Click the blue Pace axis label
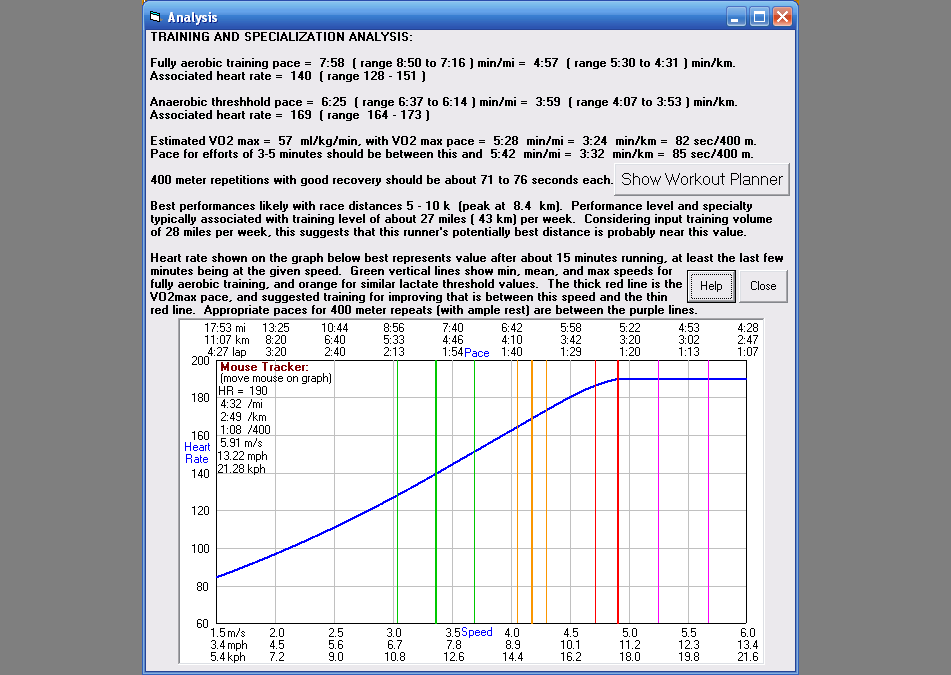951x675 pixels. point(477,352)
